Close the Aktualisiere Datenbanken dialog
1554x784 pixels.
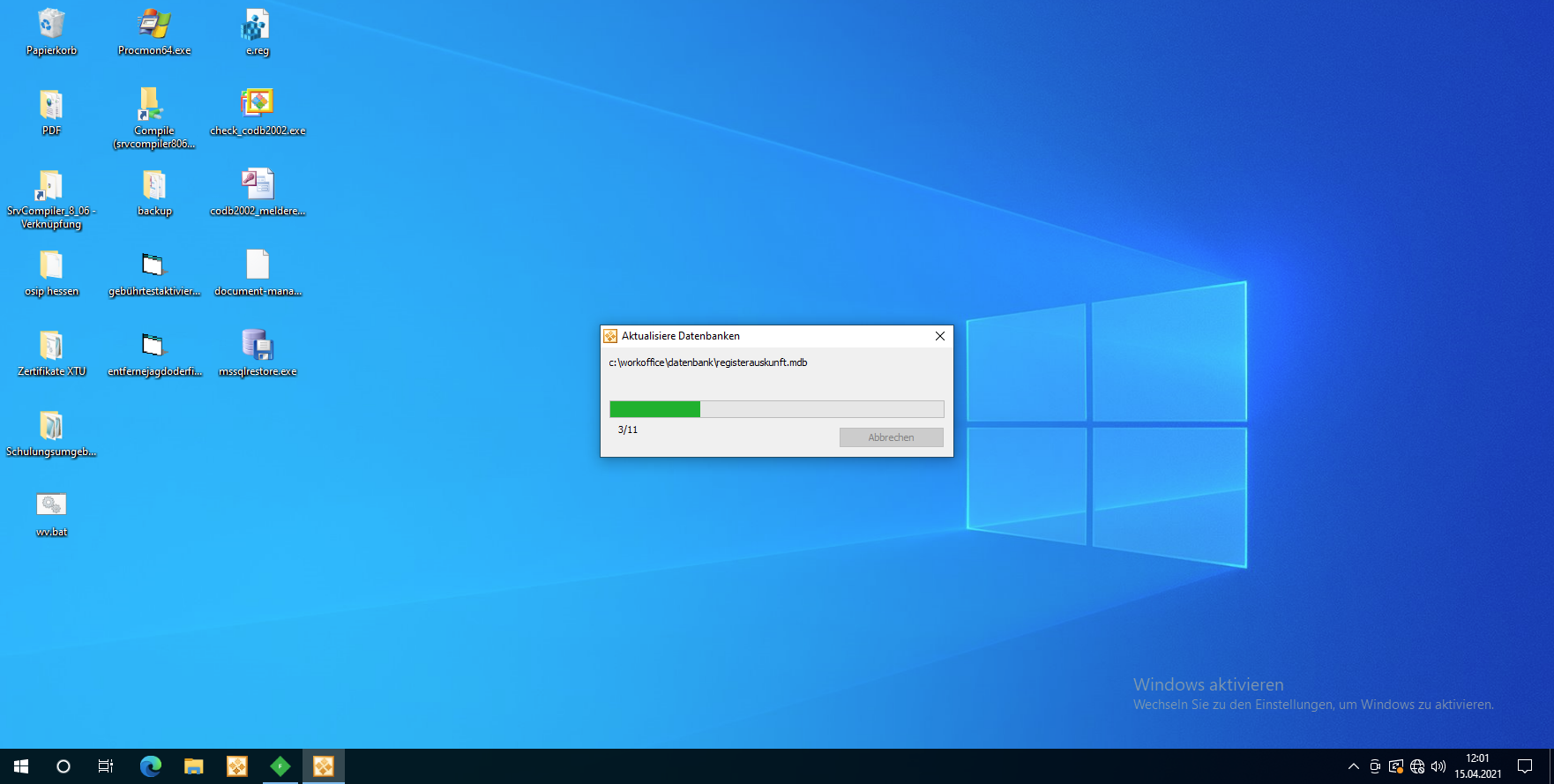coord(939,336)
